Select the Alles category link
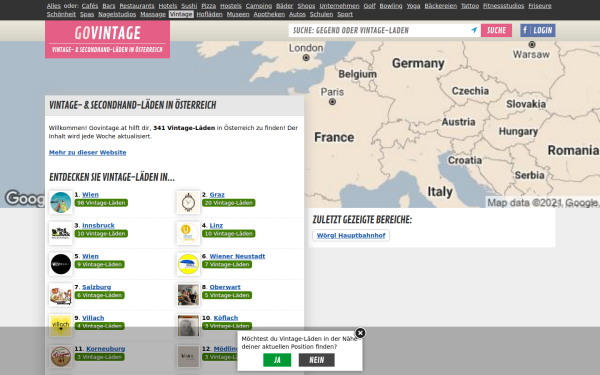600x375 pixels. (54, 6)
